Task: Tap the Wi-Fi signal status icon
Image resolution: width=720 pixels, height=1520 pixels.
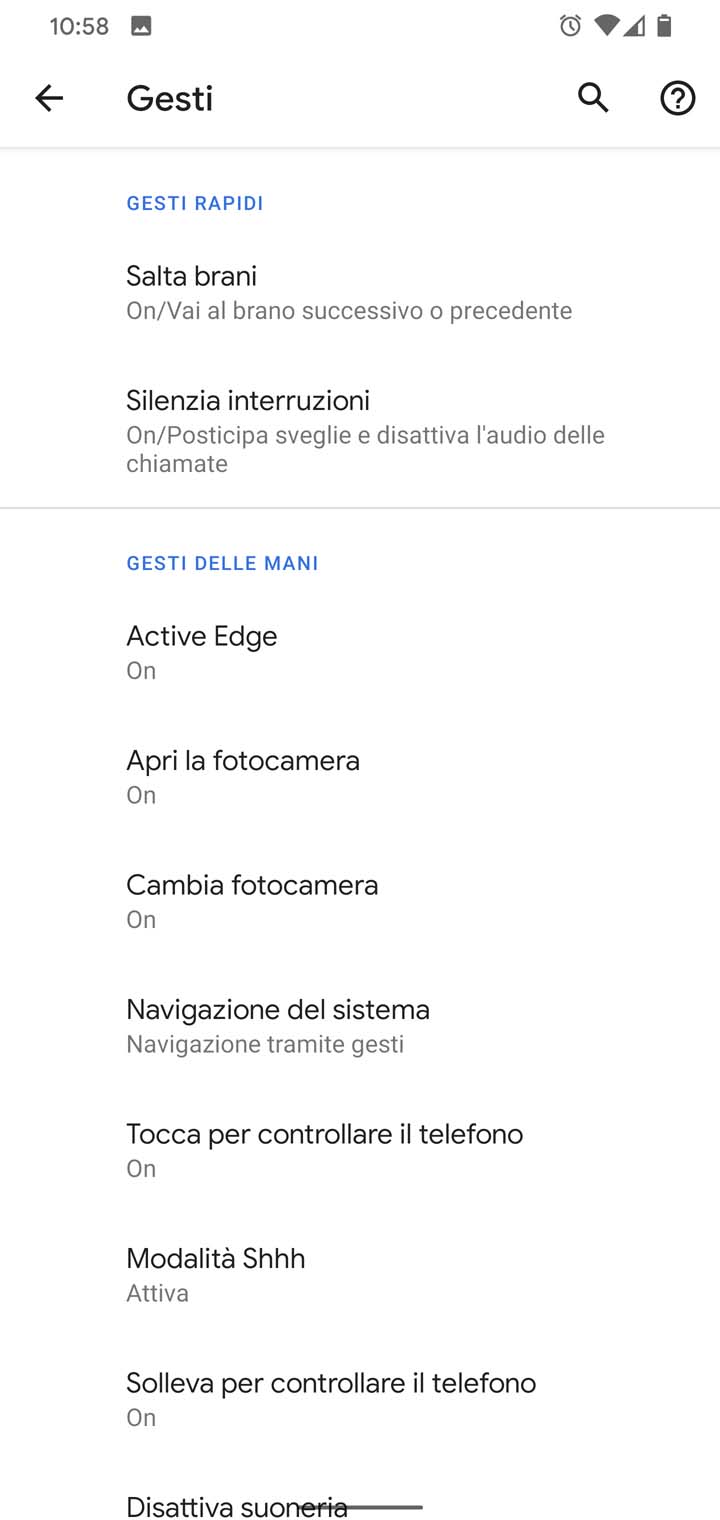Action: (605, 26)
